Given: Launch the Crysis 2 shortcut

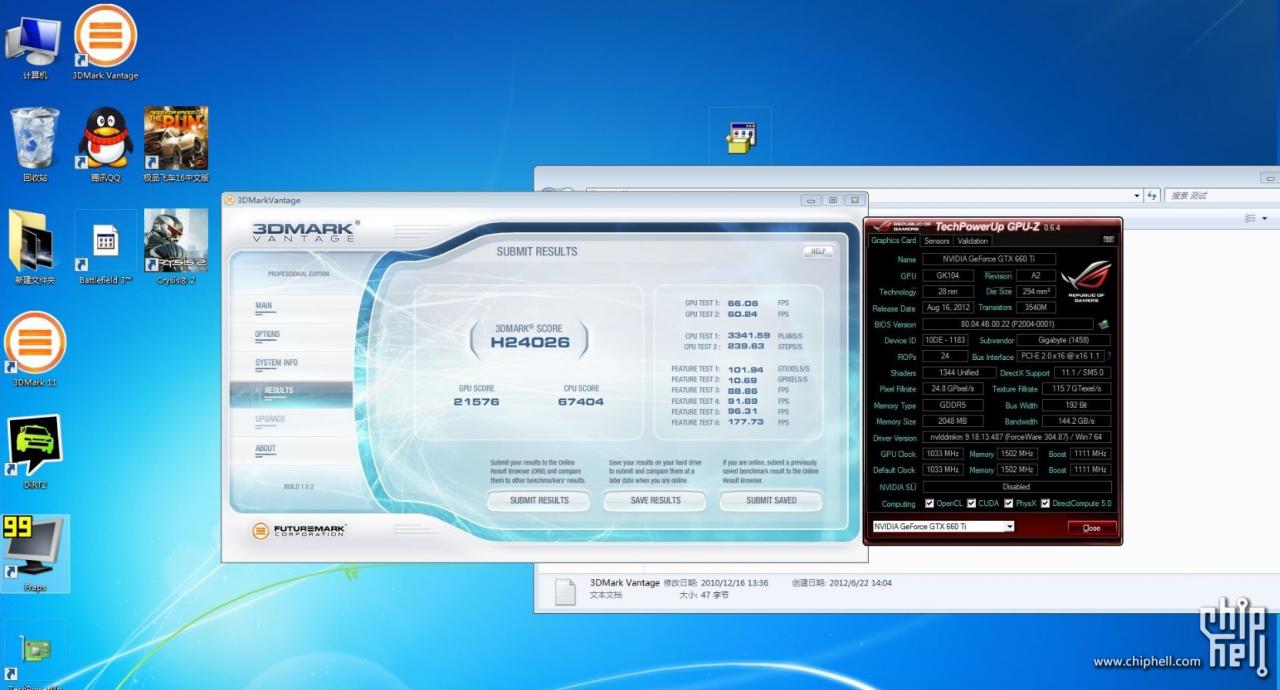Looking at the screenshot, I should (176, 247).
